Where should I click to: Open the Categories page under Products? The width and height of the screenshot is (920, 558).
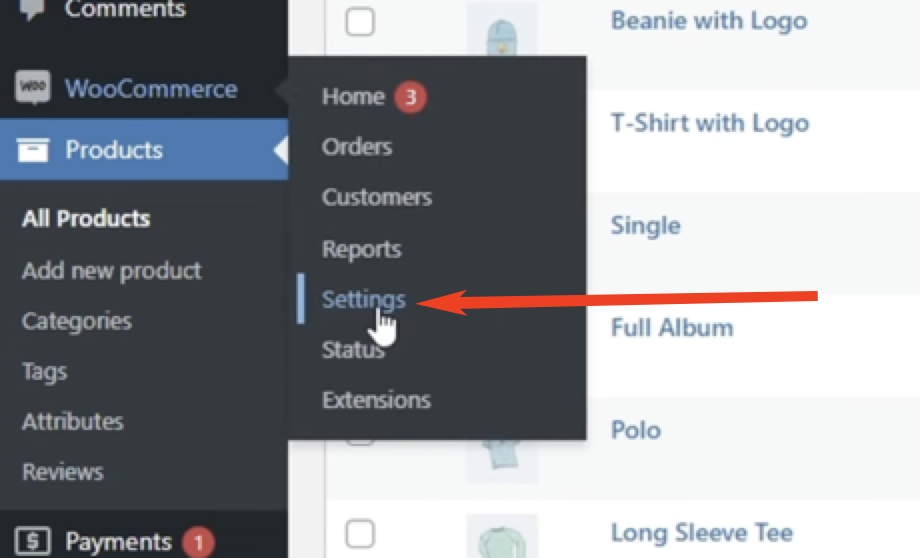point(77,321)
